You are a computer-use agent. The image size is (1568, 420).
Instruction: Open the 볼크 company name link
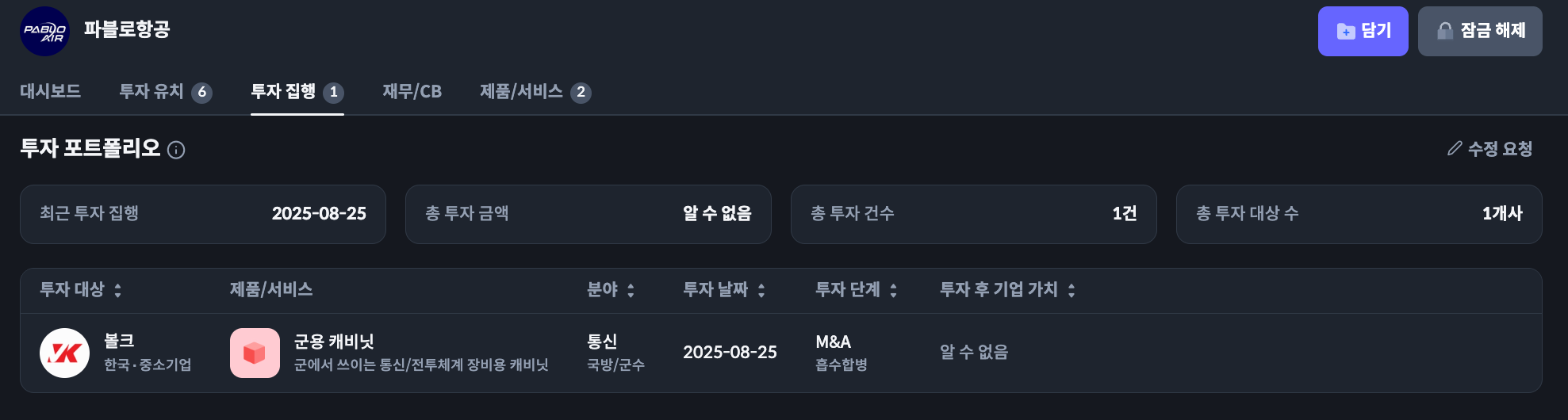point(119,341)
